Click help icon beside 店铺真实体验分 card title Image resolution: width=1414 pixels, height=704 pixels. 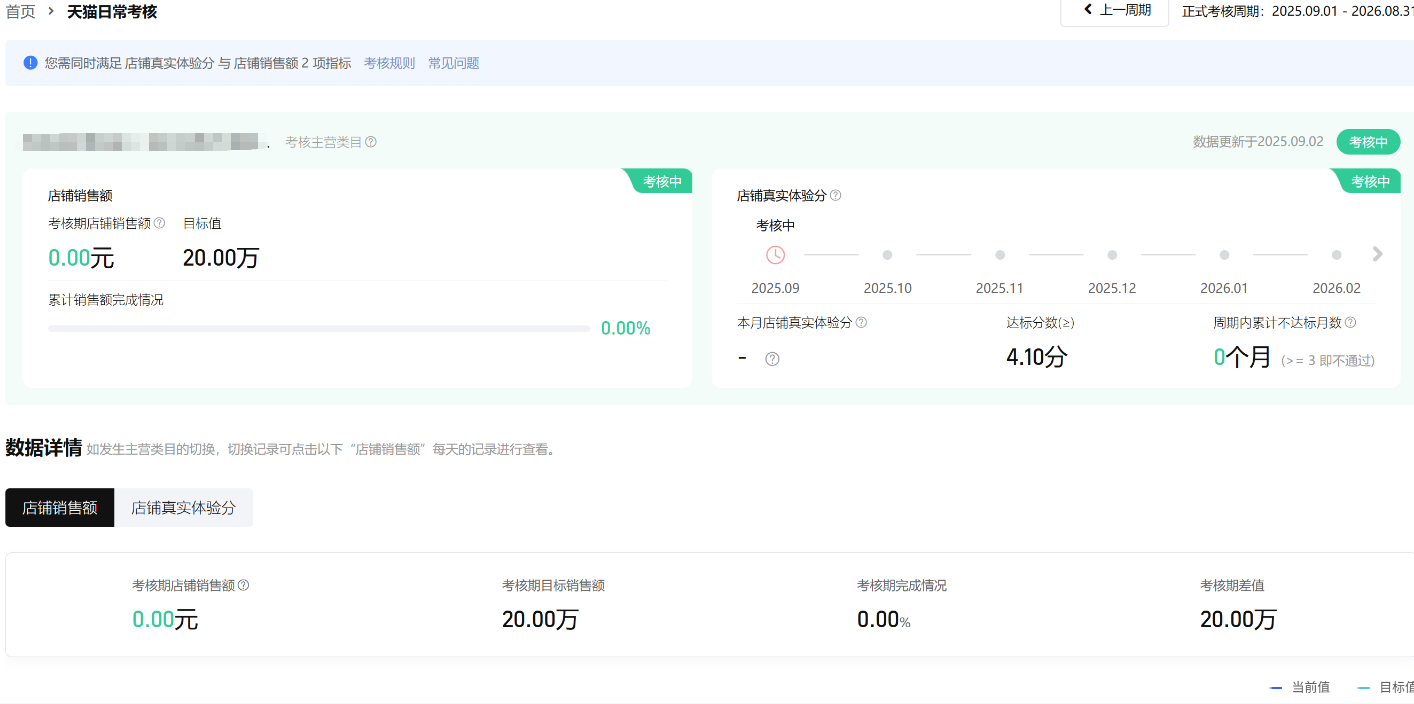coord(836,195)
